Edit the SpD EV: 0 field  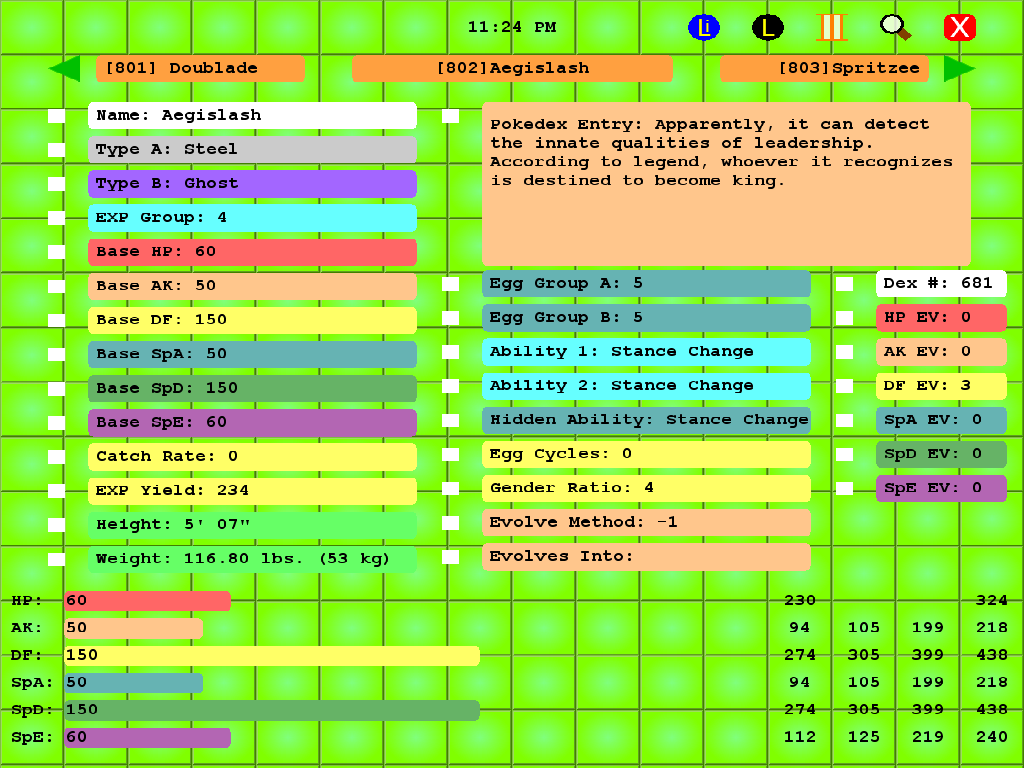tap(941, 454)
